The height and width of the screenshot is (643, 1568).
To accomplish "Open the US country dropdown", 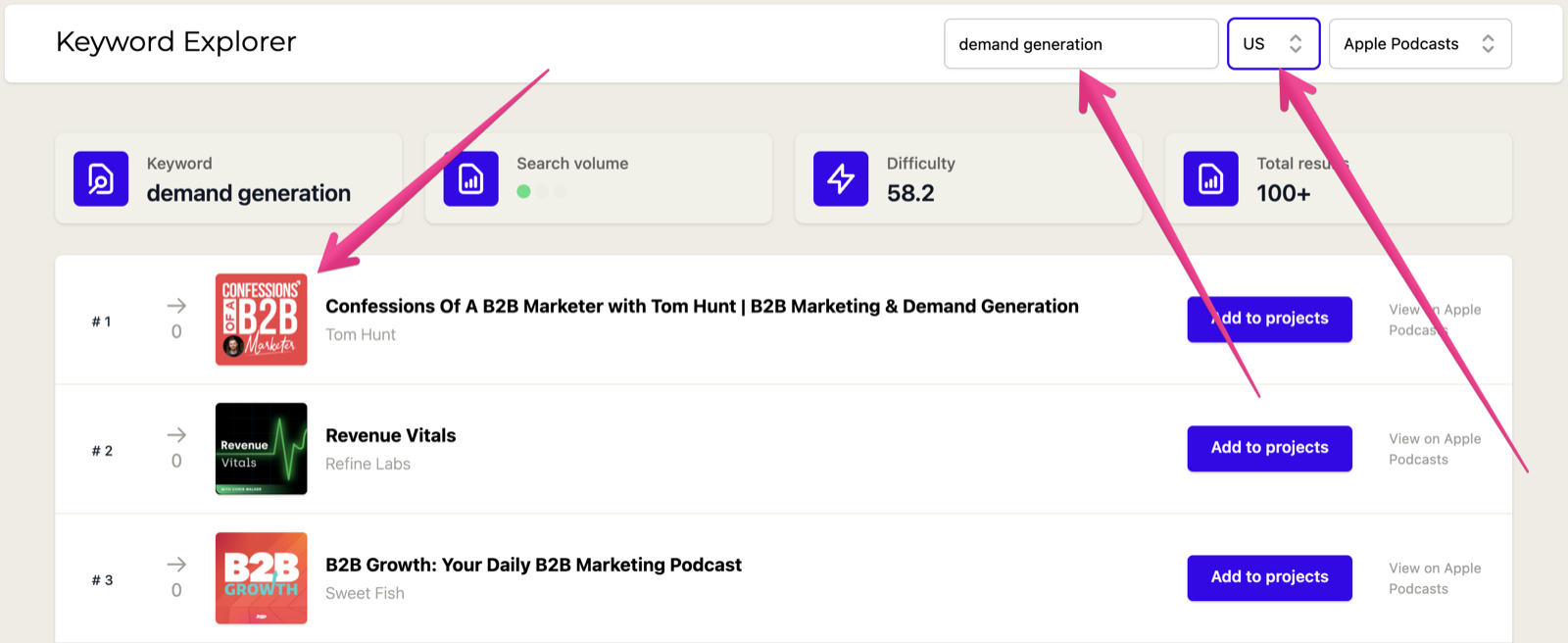I will click(x=1273, y=44).
